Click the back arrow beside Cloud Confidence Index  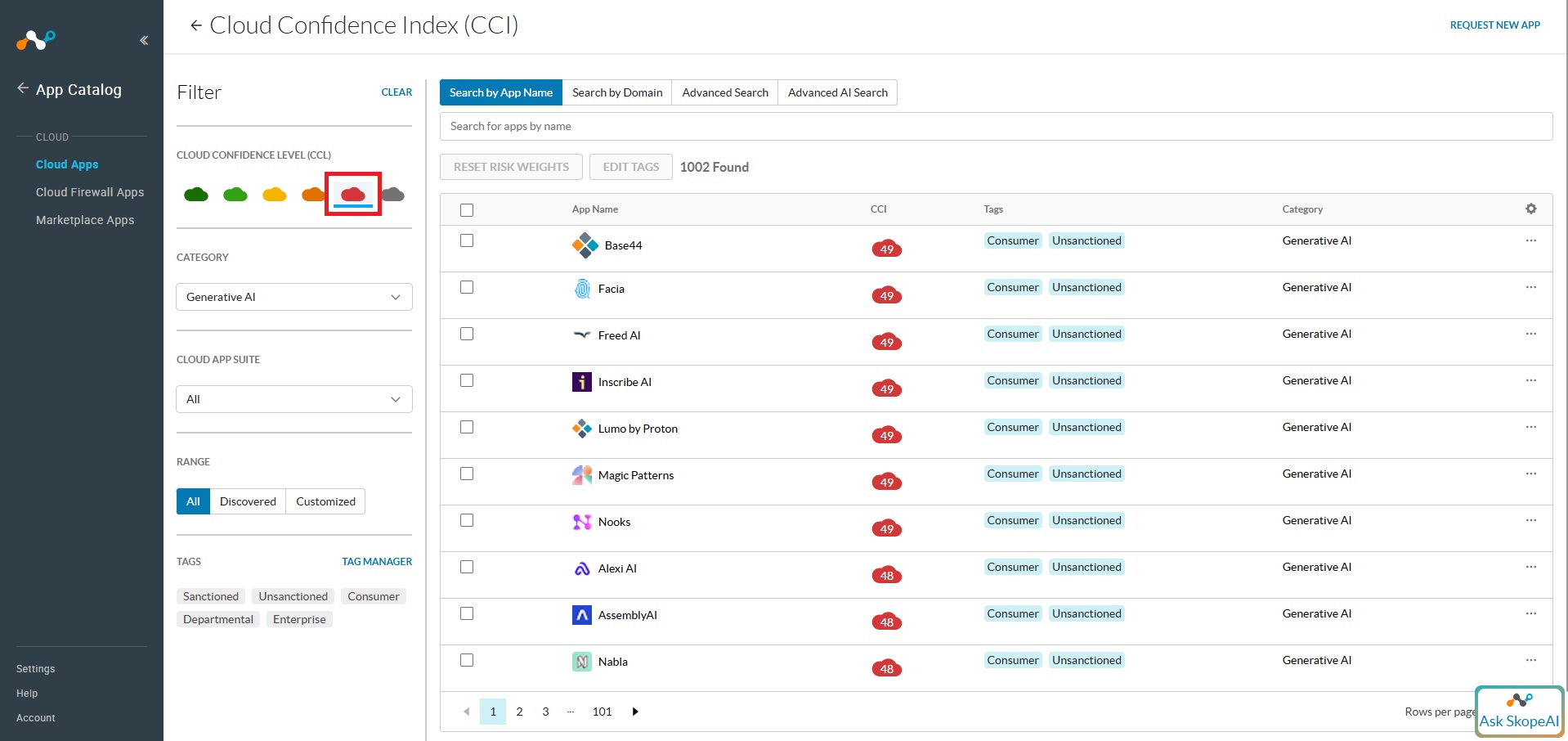click(x=195, y=25)
